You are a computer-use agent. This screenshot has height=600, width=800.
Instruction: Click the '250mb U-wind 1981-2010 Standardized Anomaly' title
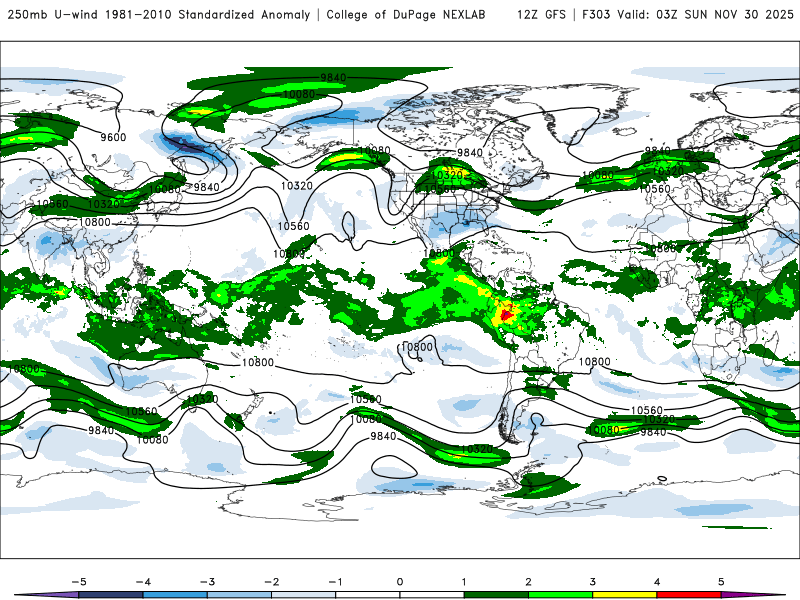coord(159,14)
